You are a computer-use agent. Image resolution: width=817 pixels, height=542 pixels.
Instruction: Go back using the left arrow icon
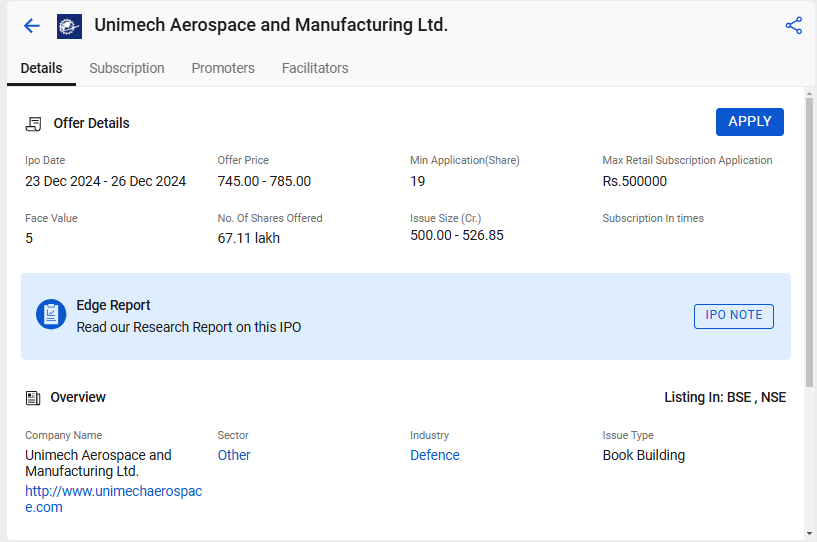click(32, 26)
